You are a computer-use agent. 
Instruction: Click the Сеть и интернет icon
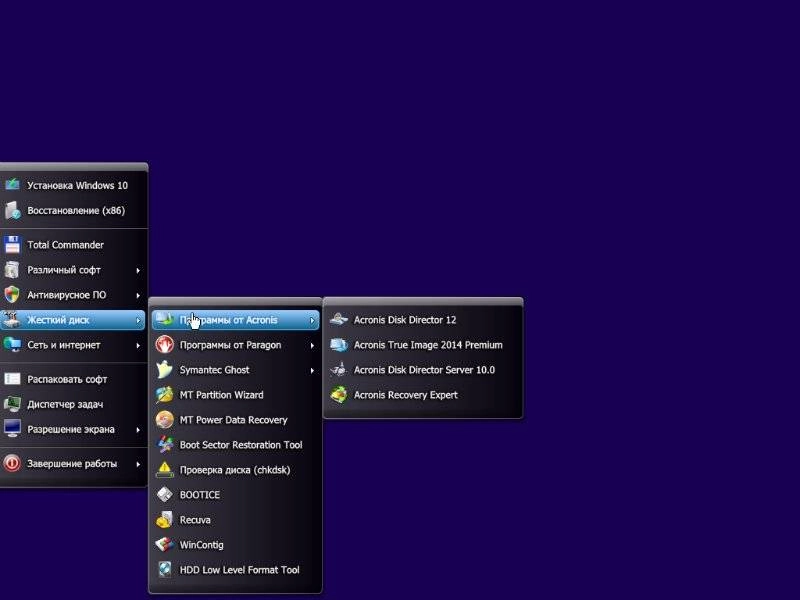pos(12,344)
